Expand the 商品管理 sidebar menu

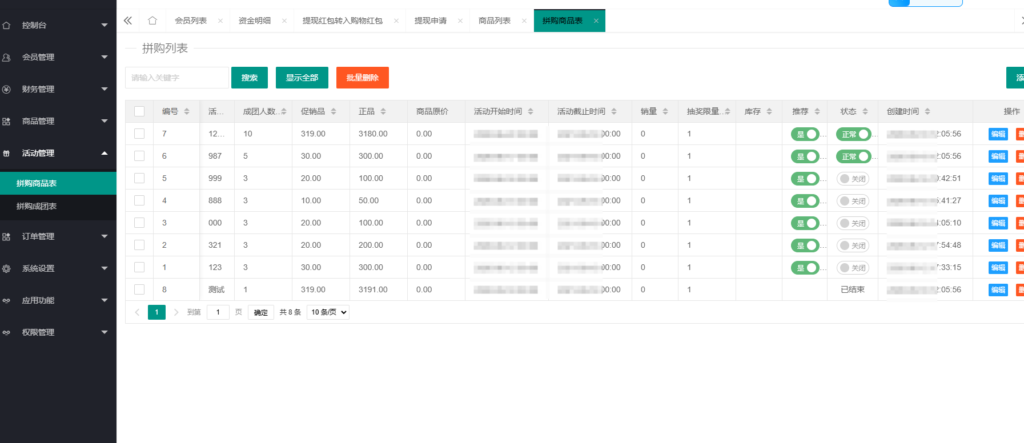coord(104,122)
